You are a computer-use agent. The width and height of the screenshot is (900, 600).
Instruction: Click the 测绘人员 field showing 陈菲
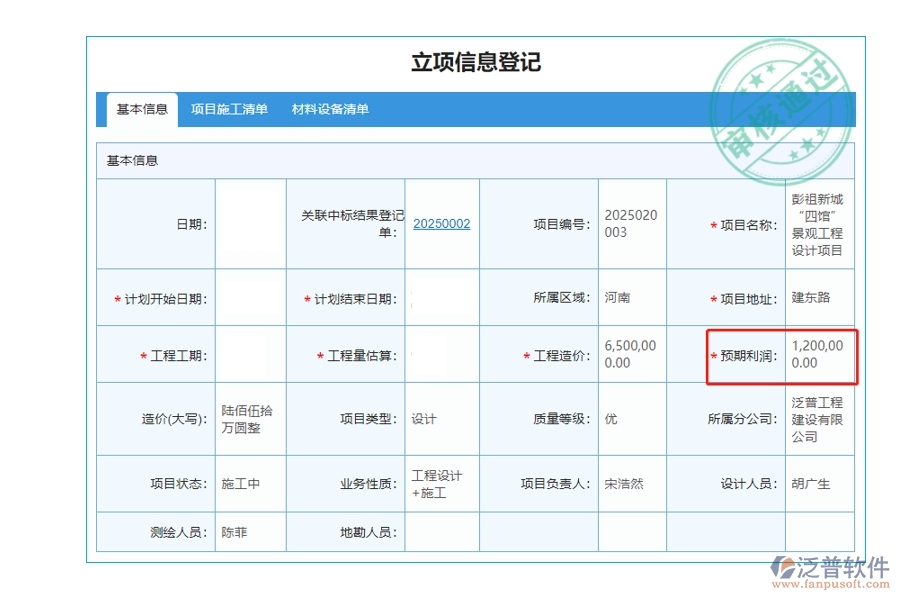(250, 531)
